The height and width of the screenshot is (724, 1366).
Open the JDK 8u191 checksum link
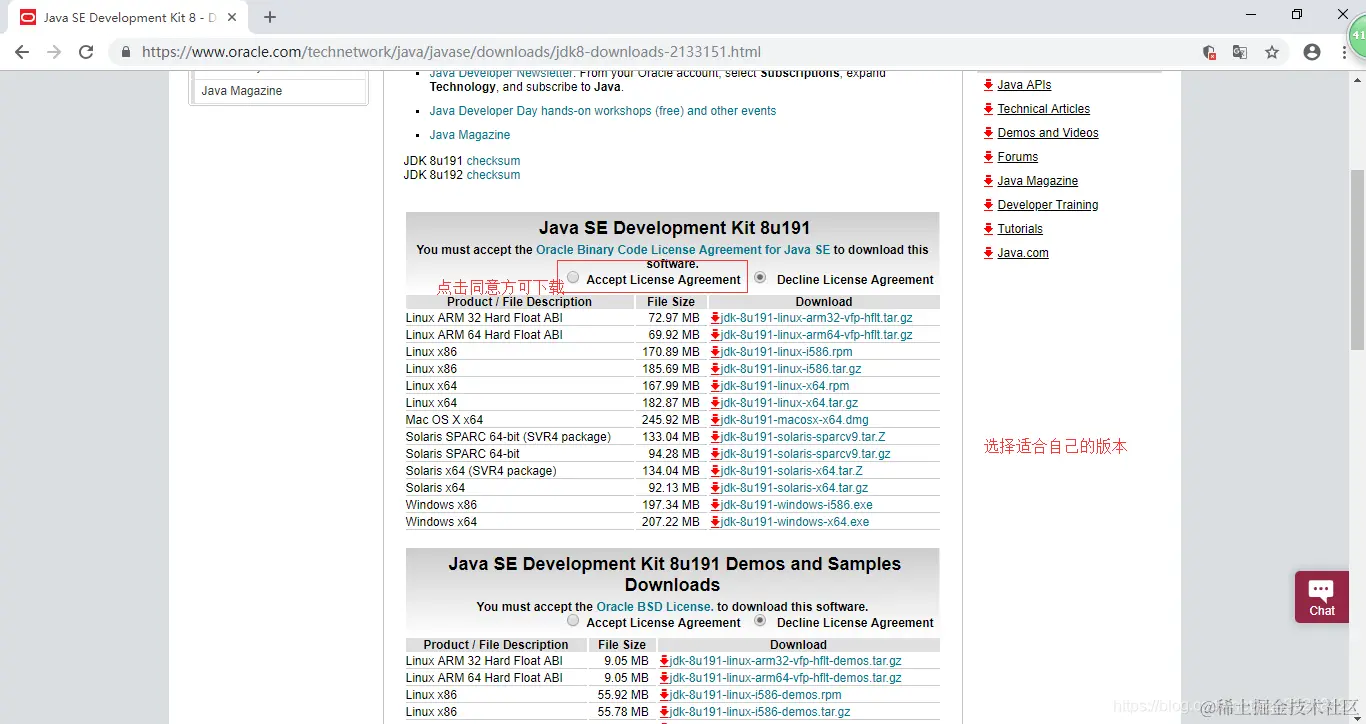click(493, 161)
